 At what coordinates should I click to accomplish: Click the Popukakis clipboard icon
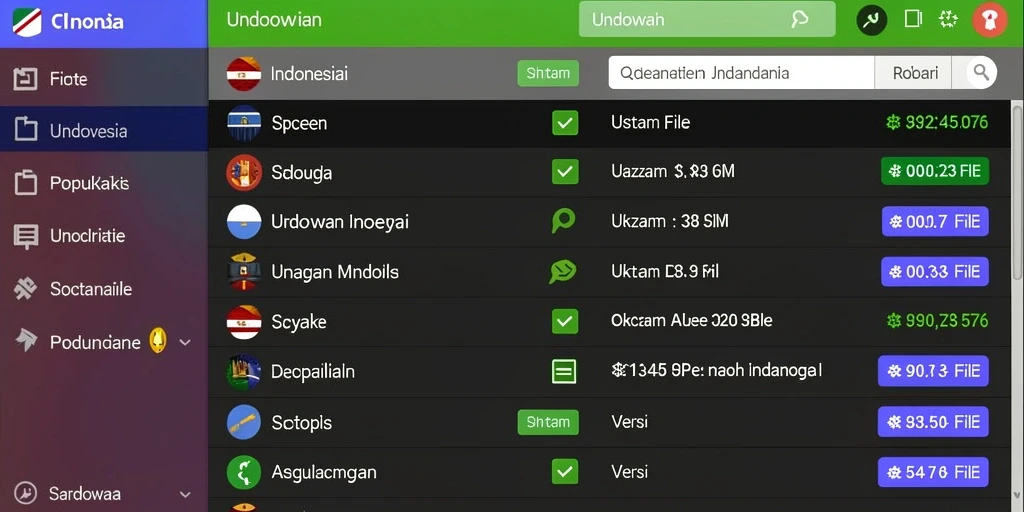click(x=25, y=182)
